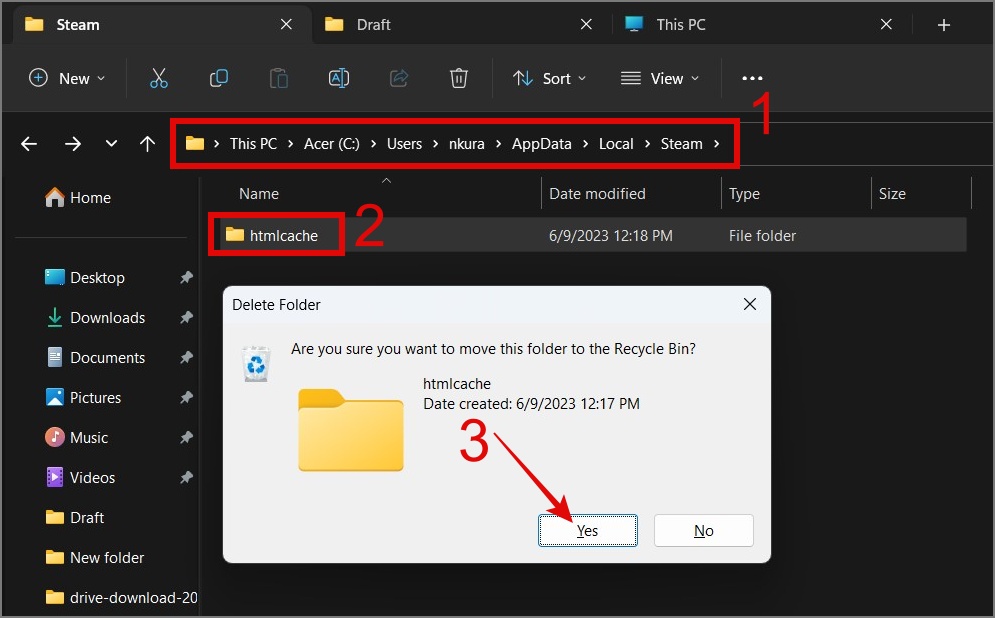
Task: Click the Paste clipboard icon
Action: pos(279,79)
